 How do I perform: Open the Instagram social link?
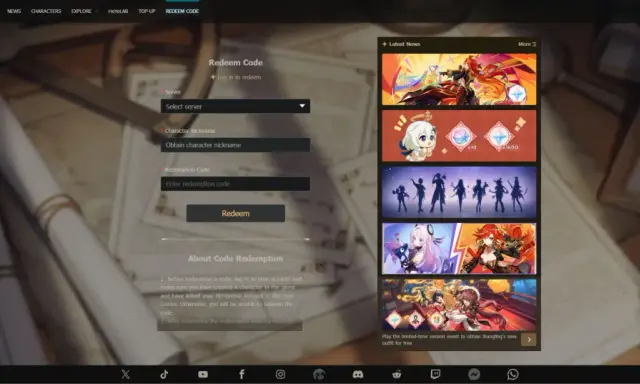point(280,374)
